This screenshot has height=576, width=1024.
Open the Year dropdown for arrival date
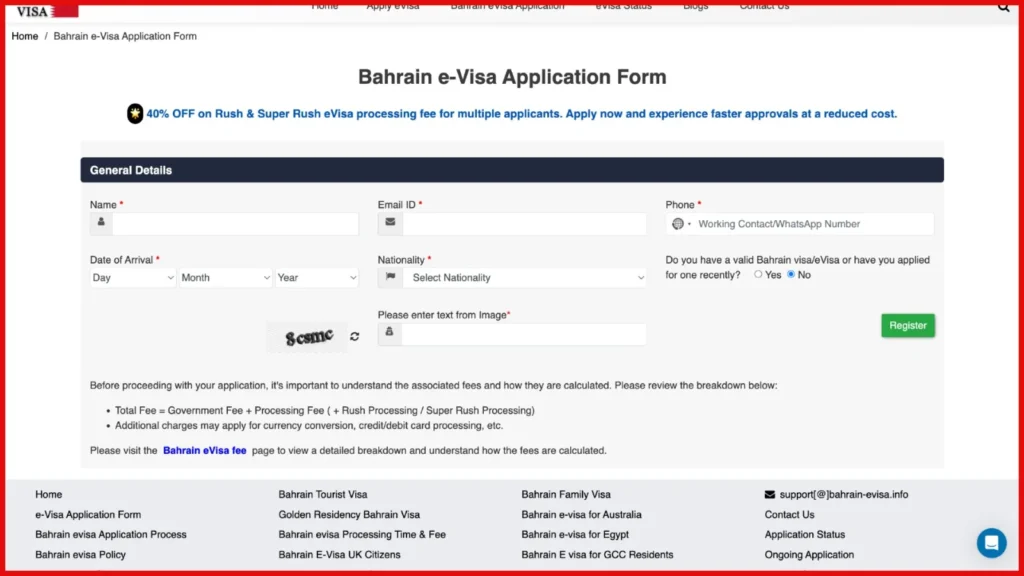(317, 278)
